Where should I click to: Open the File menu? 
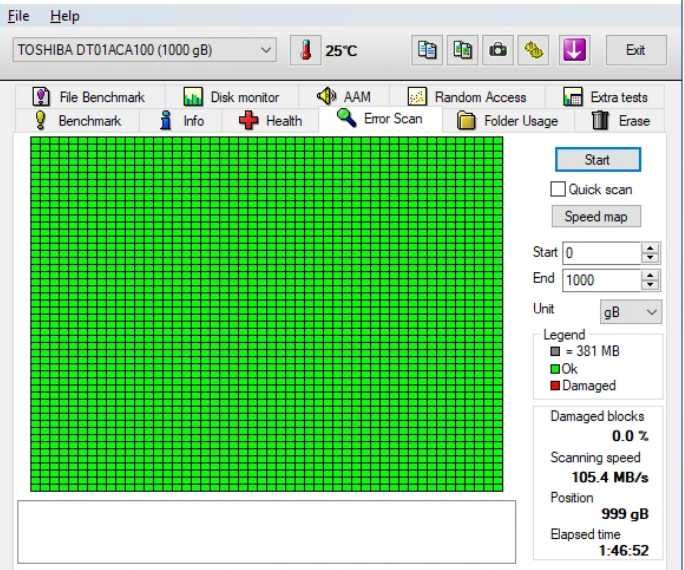click(19, 16)
